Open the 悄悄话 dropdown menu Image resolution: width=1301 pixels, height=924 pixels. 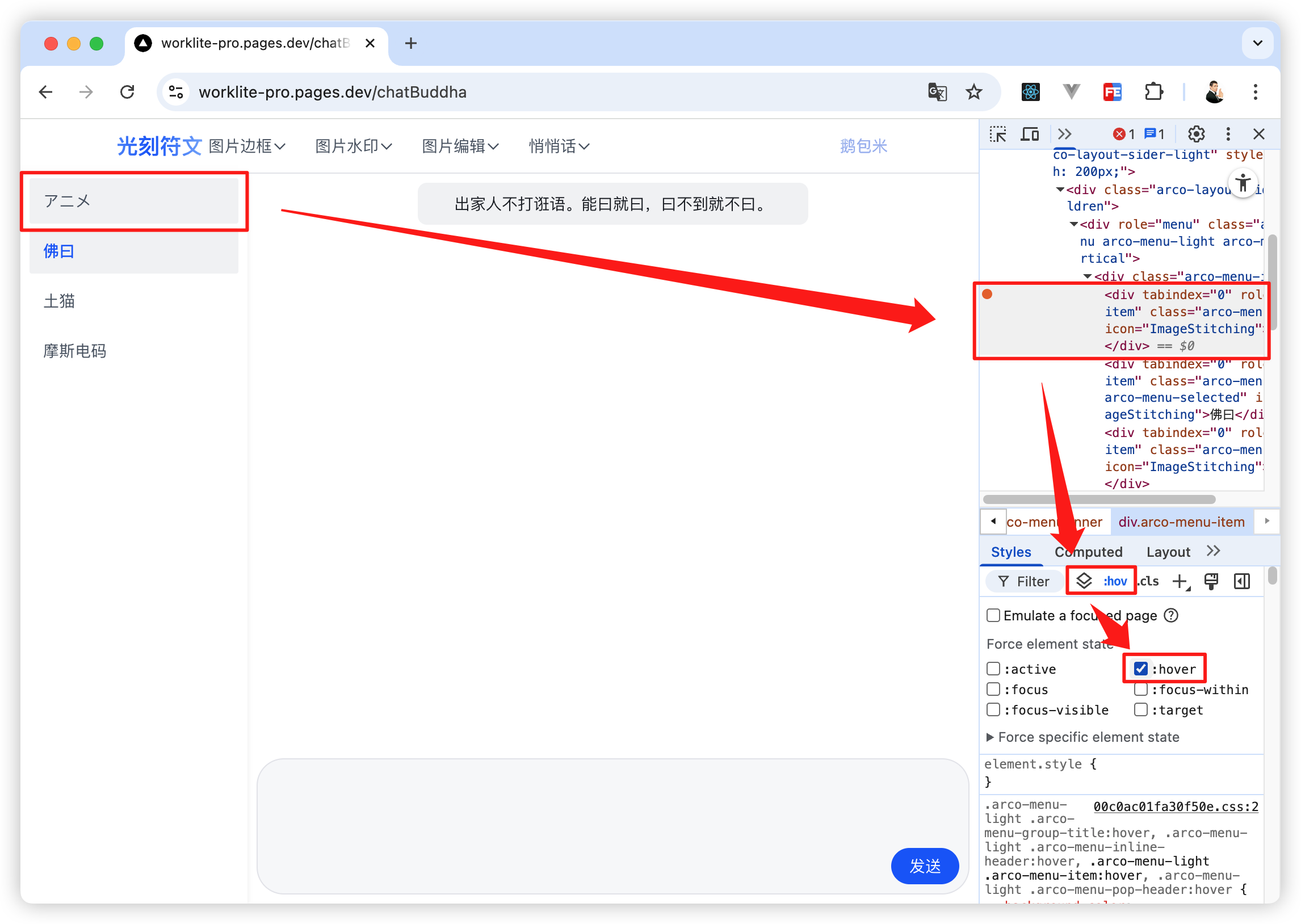pos(559,146)
